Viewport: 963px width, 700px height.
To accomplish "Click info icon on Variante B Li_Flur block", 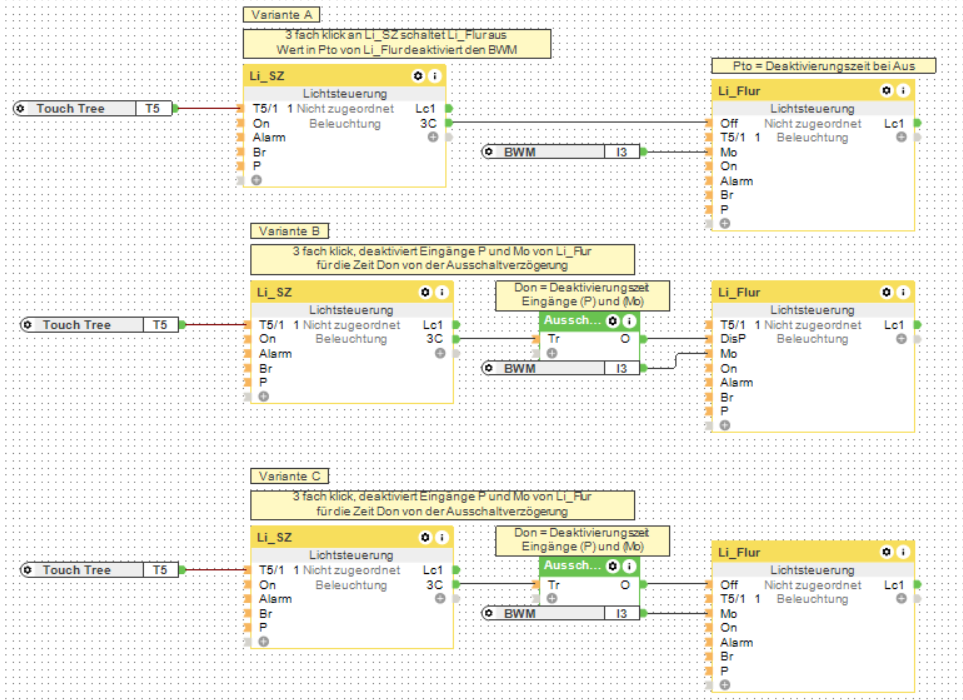I will [x=903, y=292].
